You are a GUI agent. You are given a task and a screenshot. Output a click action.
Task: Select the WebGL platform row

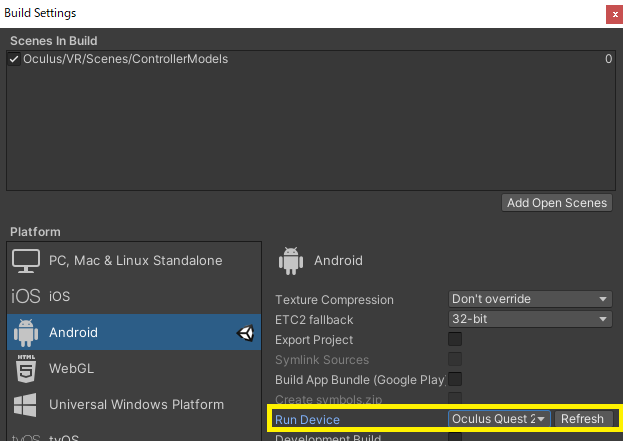pos(134,368)
